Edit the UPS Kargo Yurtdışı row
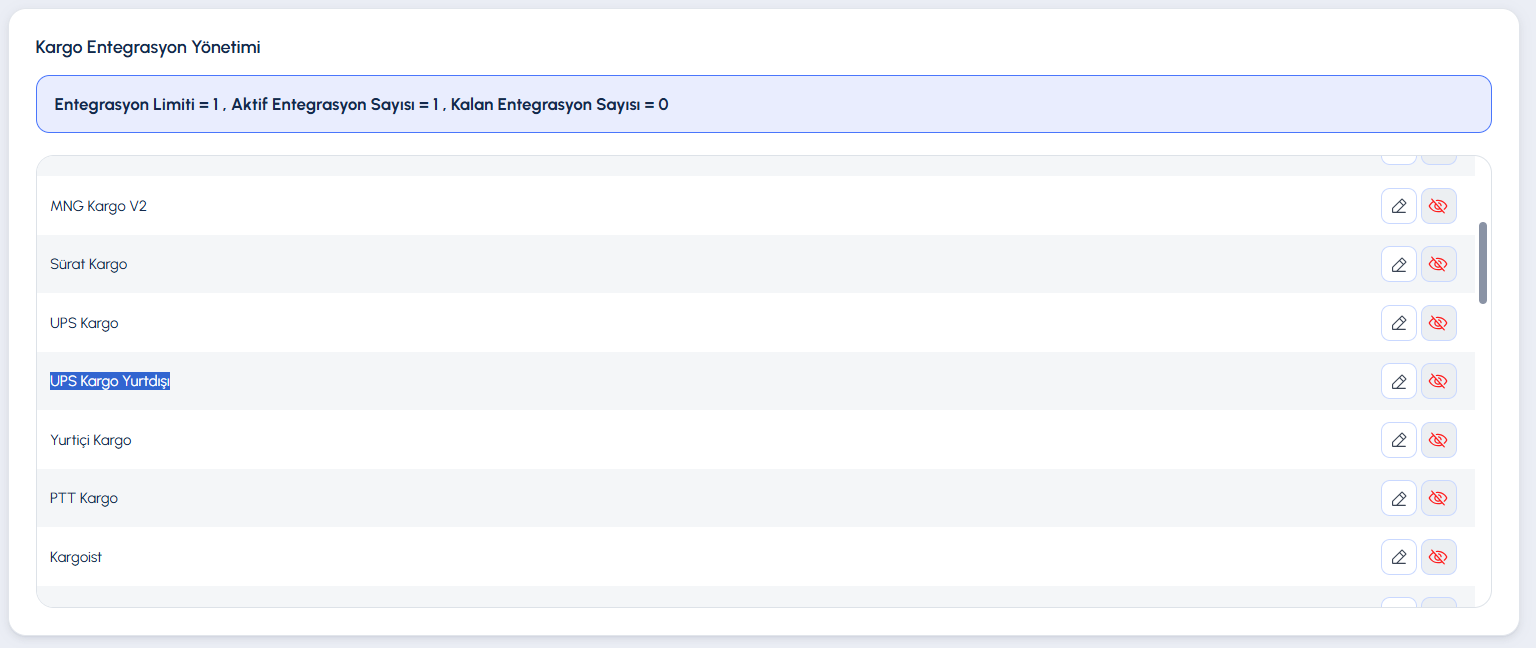Viewport: 1536px width, 648px height. (x=1399, y=381)
